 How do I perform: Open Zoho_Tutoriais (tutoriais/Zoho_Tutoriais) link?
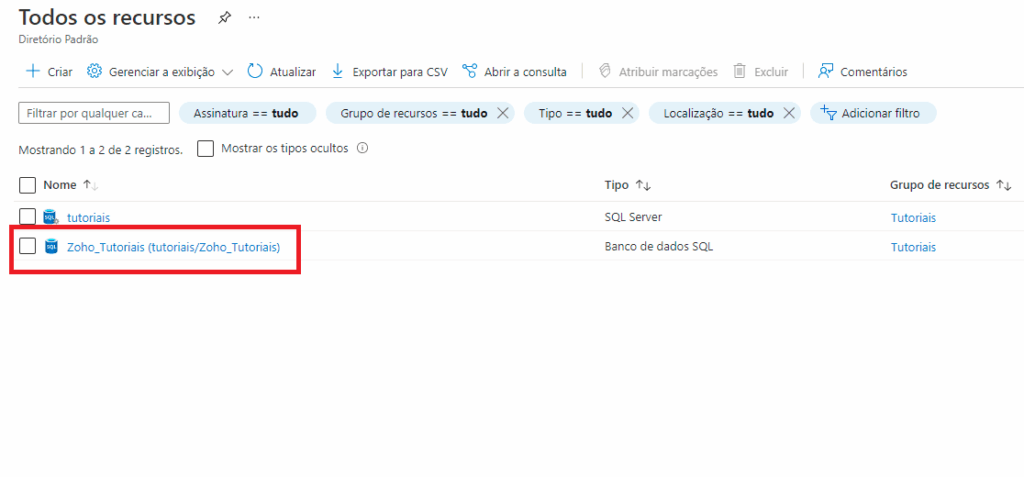tap(174, 247)
